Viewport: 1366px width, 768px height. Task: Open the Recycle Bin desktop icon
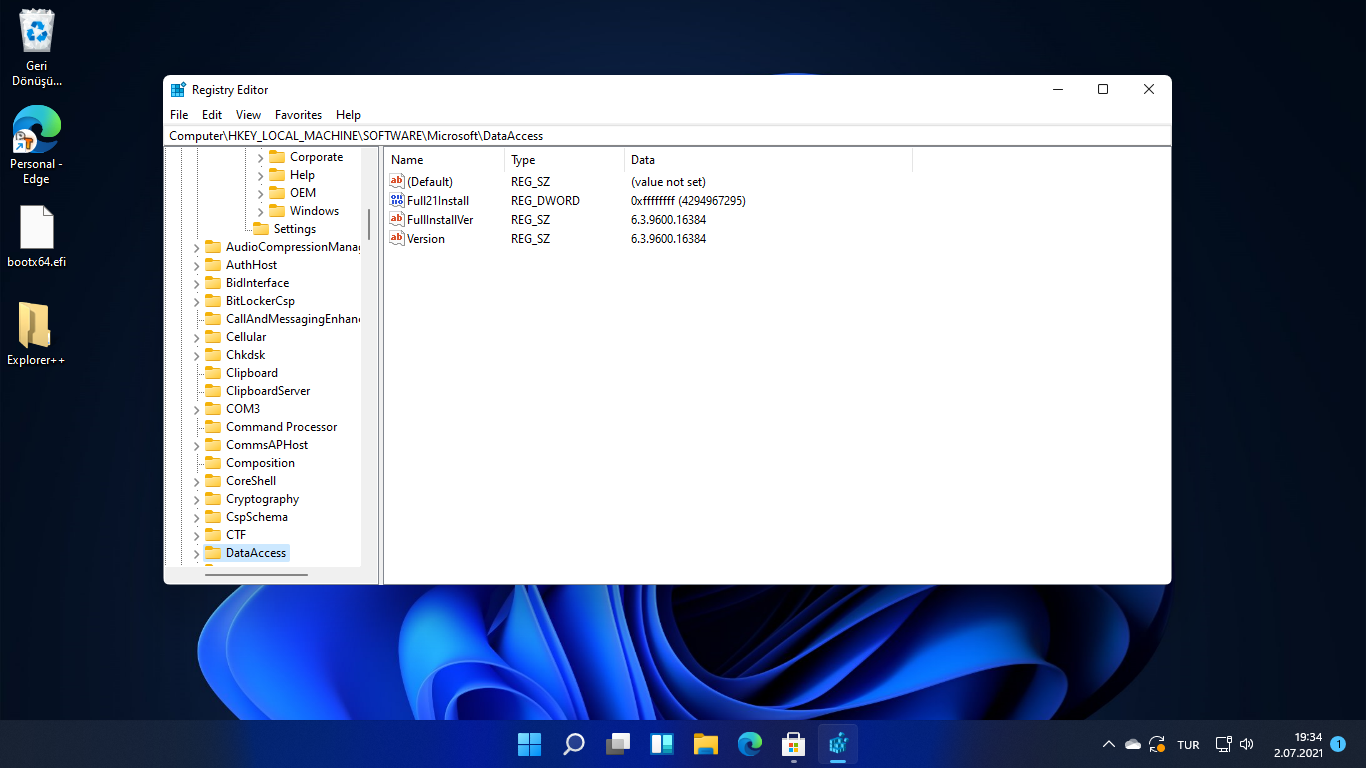(x=37, y=47)
